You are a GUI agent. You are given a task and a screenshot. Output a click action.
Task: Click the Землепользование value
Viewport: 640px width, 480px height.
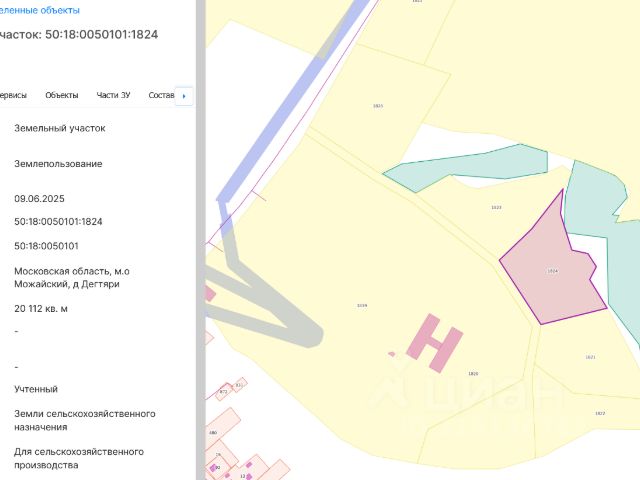(x=58, y=164)
